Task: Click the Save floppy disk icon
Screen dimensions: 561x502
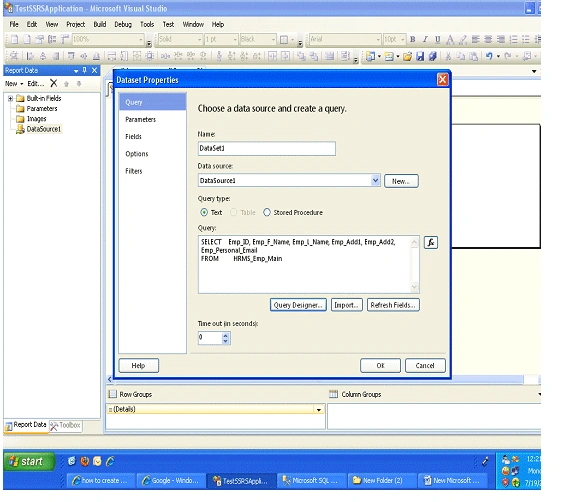Action: tap(420, 56)
